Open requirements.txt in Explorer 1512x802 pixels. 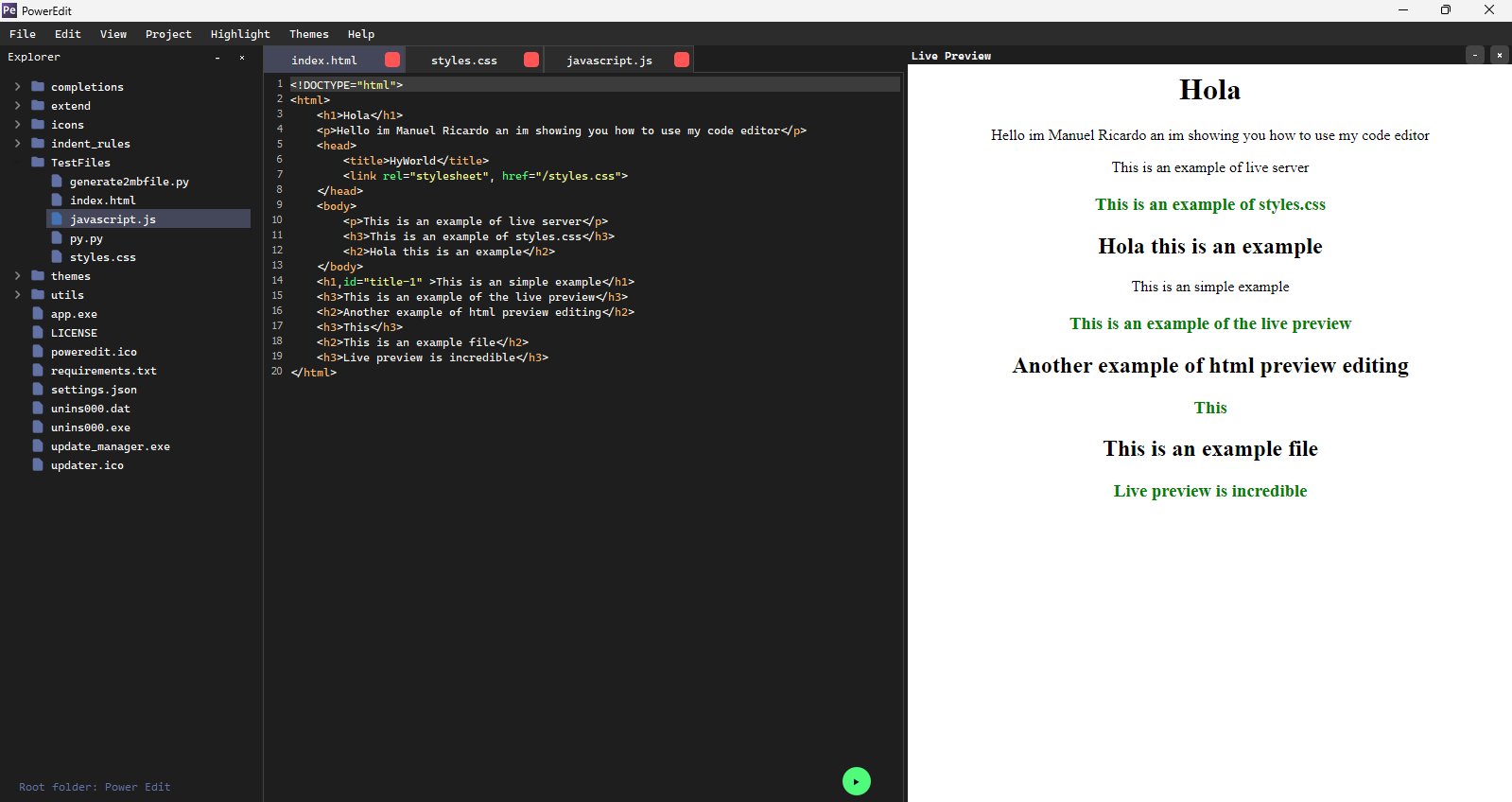pos(104,371)
